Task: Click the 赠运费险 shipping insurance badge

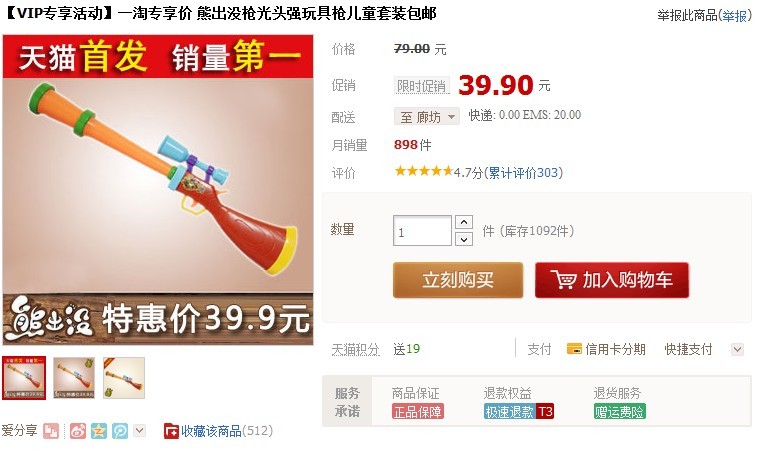Action: click(x=620, y=411)
